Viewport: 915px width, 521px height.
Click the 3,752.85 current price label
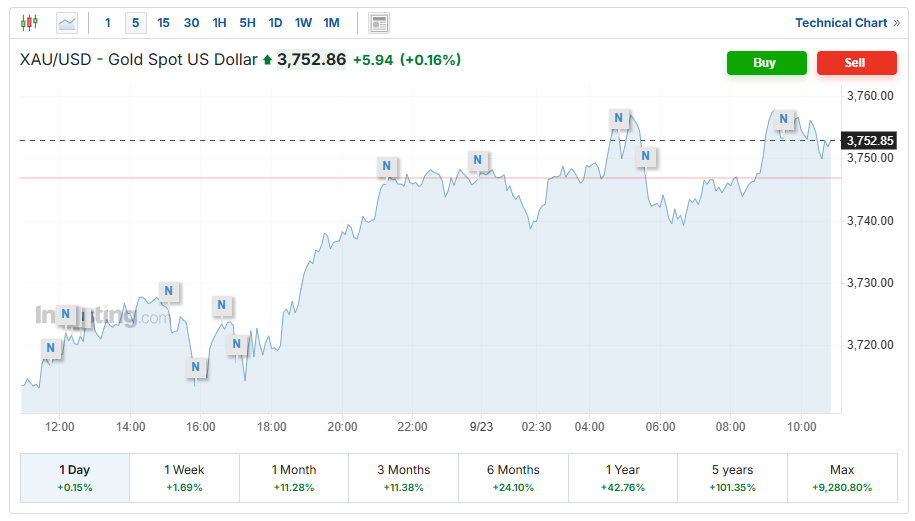(869, 140)
